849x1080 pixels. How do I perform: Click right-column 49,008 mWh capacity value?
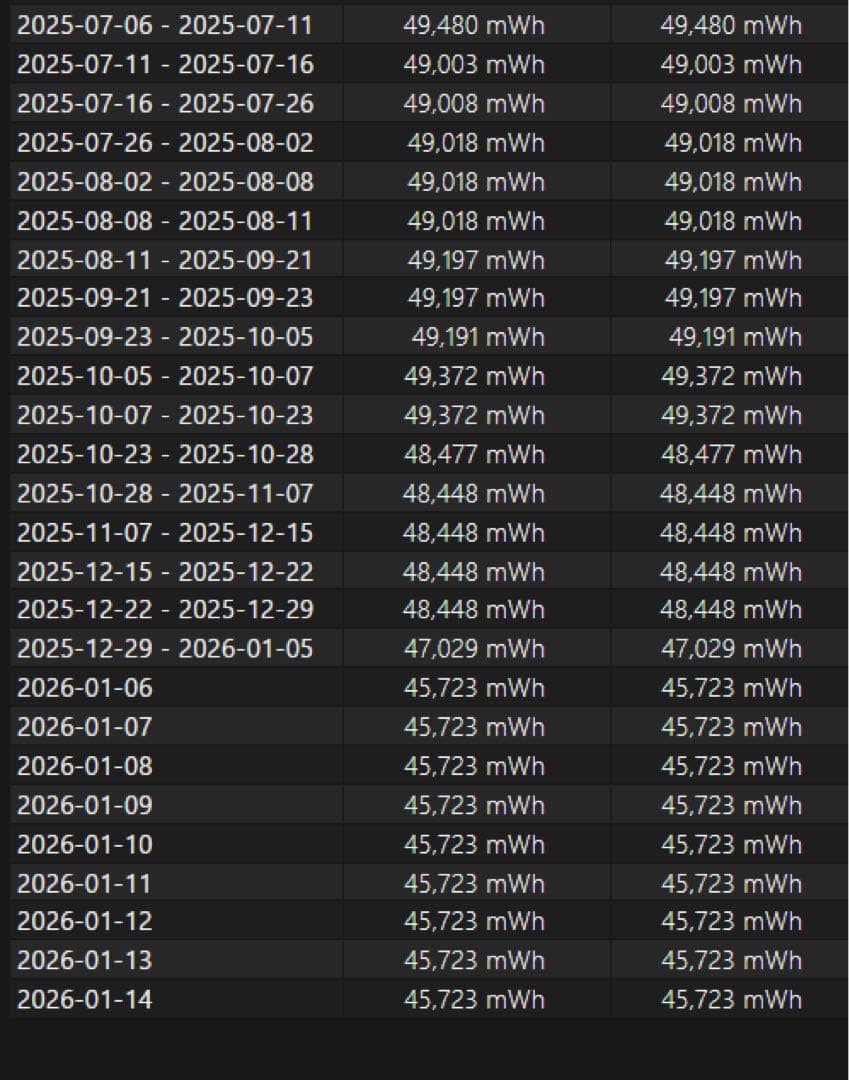coord(731,104)
